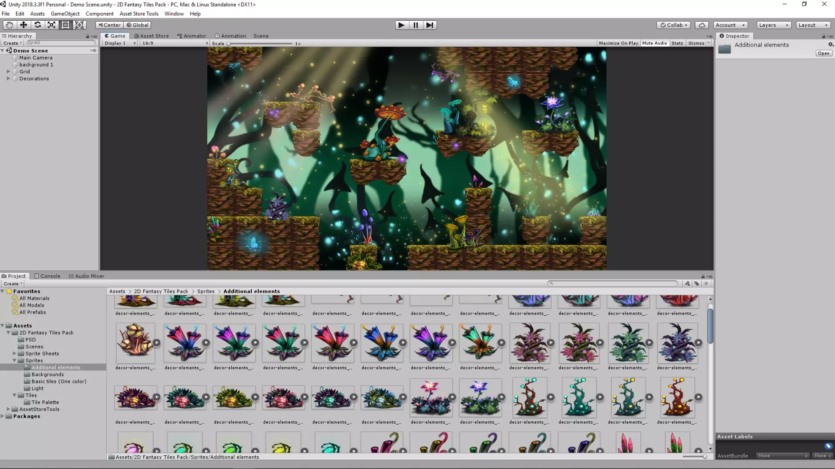Click the Additional elements folder icon in Inspector

(724, 49)
